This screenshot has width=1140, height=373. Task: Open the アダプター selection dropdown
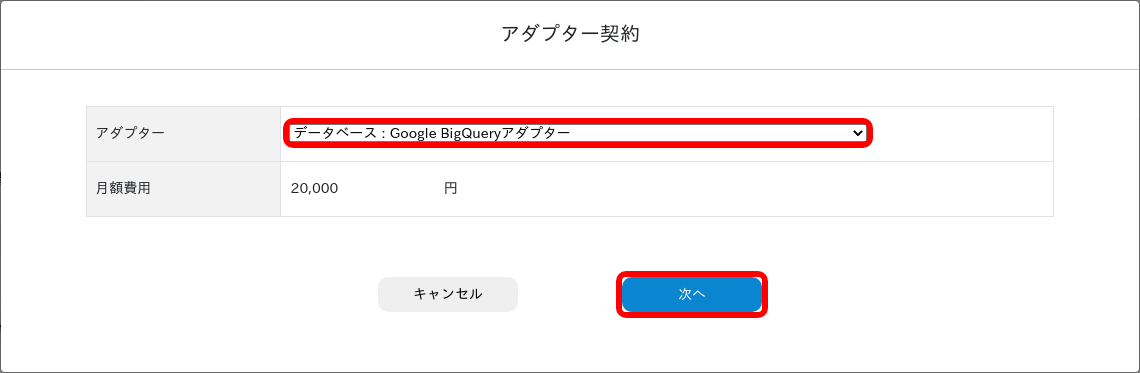[577, 133]
